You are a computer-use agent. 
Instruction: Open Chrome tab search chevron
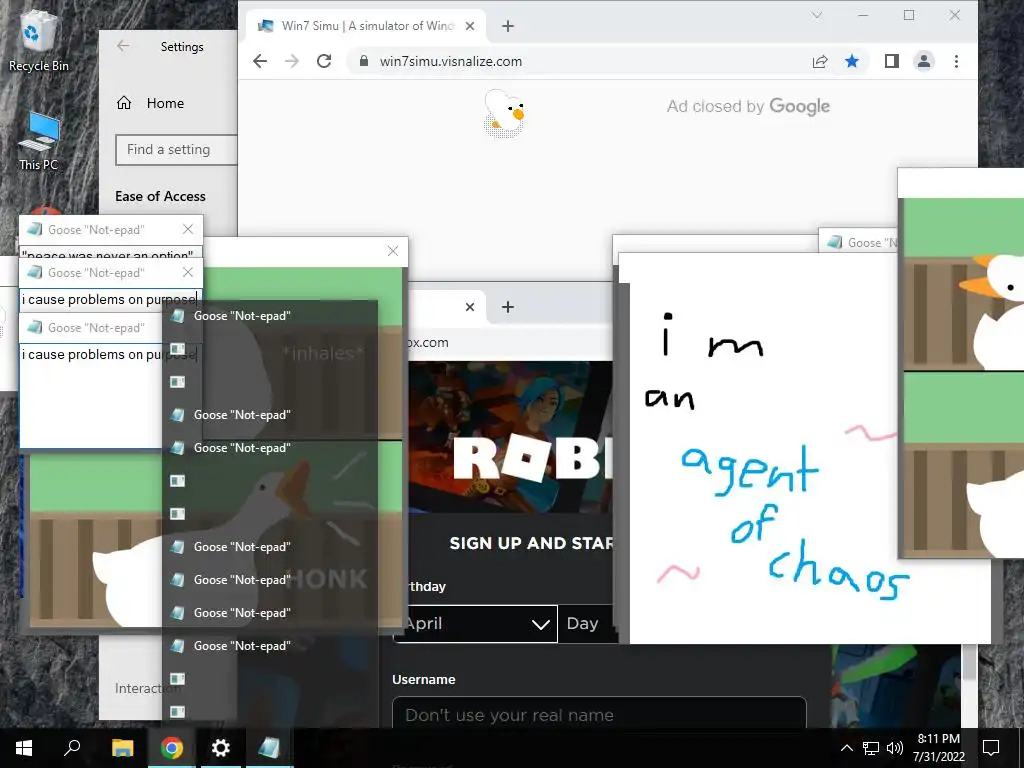816,15
